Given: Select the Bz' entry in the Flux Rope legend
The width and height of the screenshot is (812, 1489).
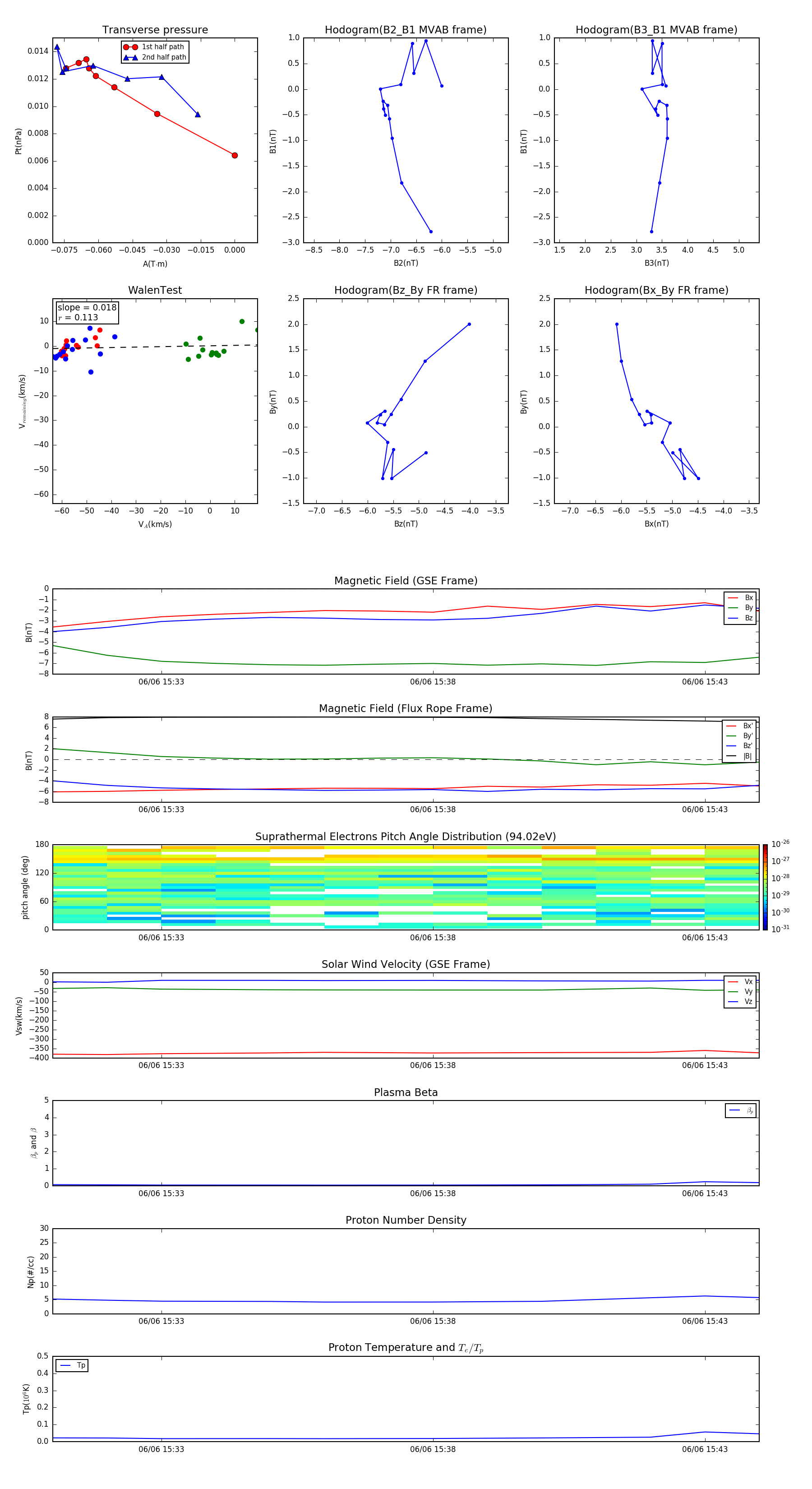Looking at the screenshot, I should point(740,746).
